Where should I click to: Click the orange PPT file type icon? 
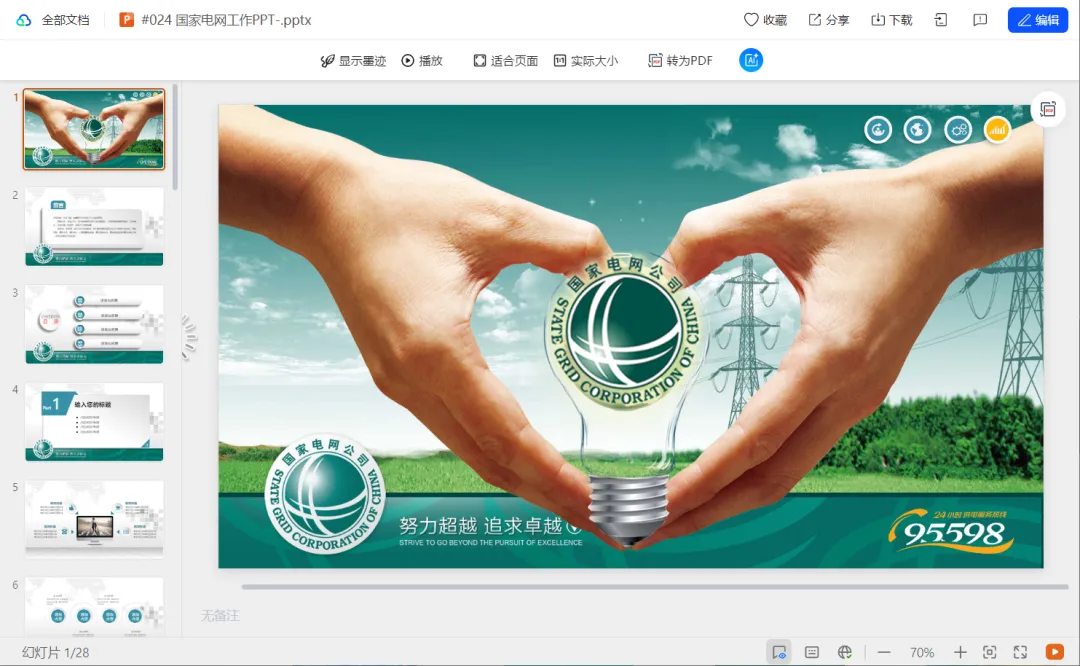point(126,20)
